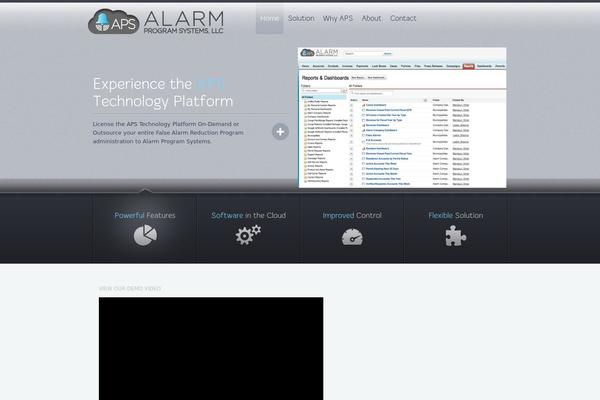Open the Why APS page

338,18
